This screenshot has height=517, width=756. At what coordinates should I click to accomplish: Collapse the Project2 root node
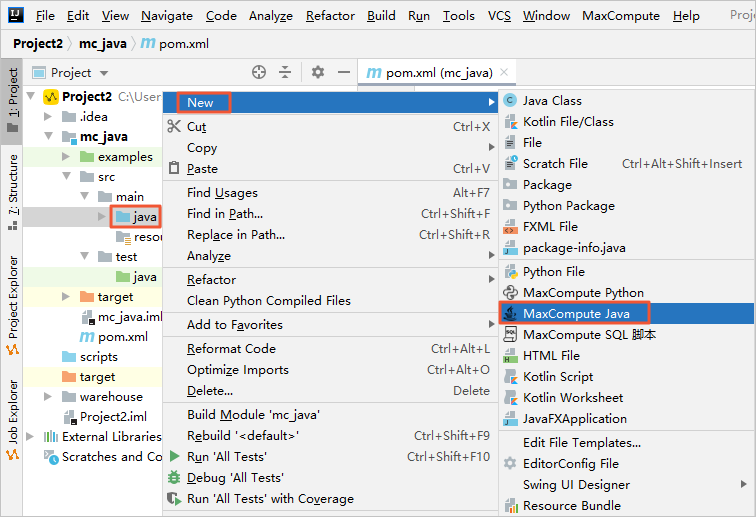click(31, 96)
